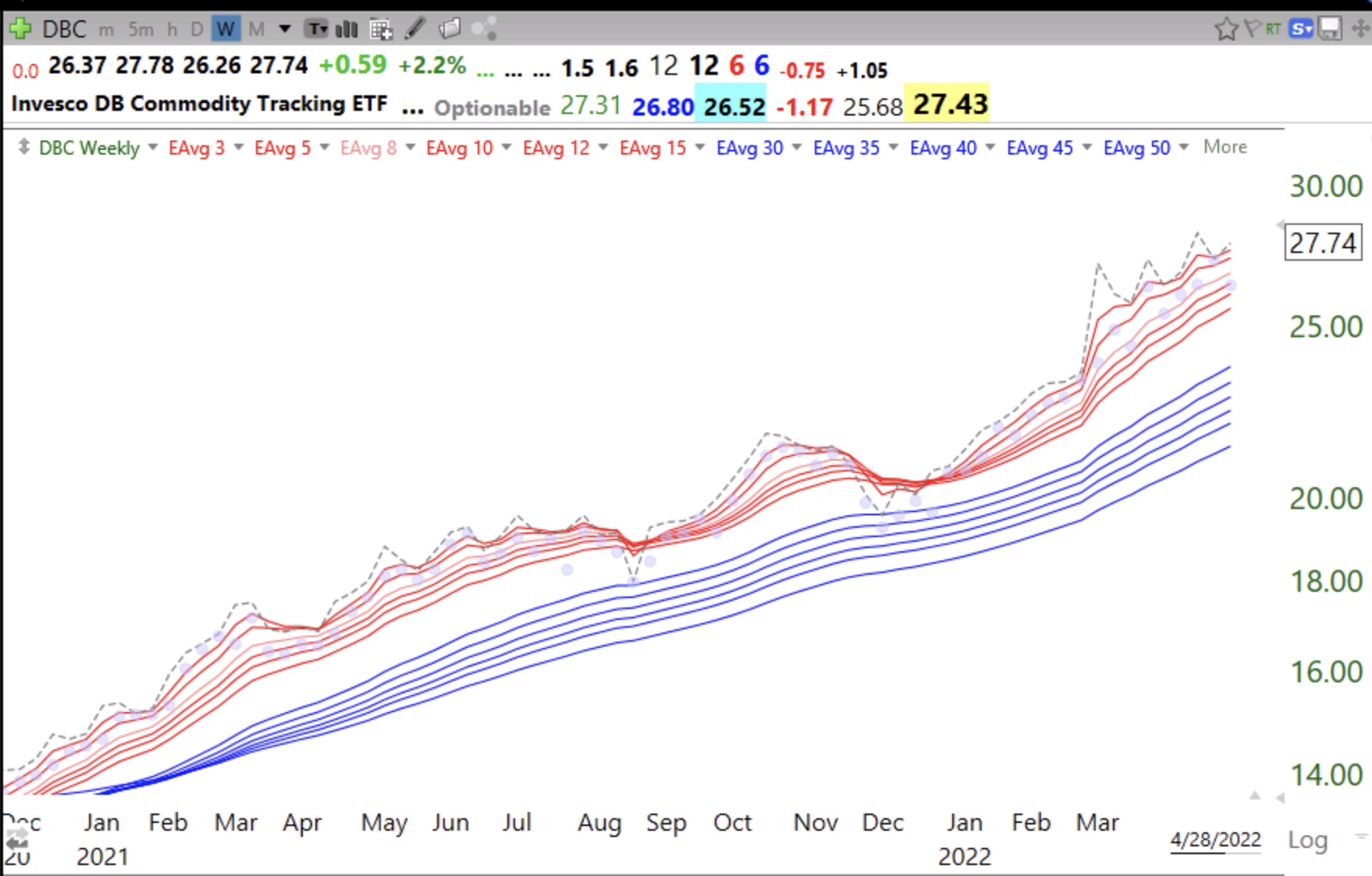Click the EAvg 35 indicator label
Viewport: 1372px width, 876px height.
(x=847, y=148)
